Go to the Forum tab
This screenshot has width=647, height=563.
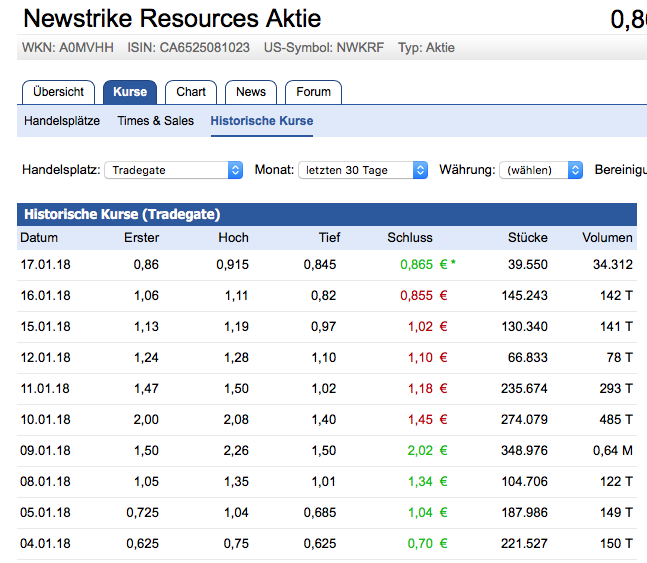click(313, 92)
